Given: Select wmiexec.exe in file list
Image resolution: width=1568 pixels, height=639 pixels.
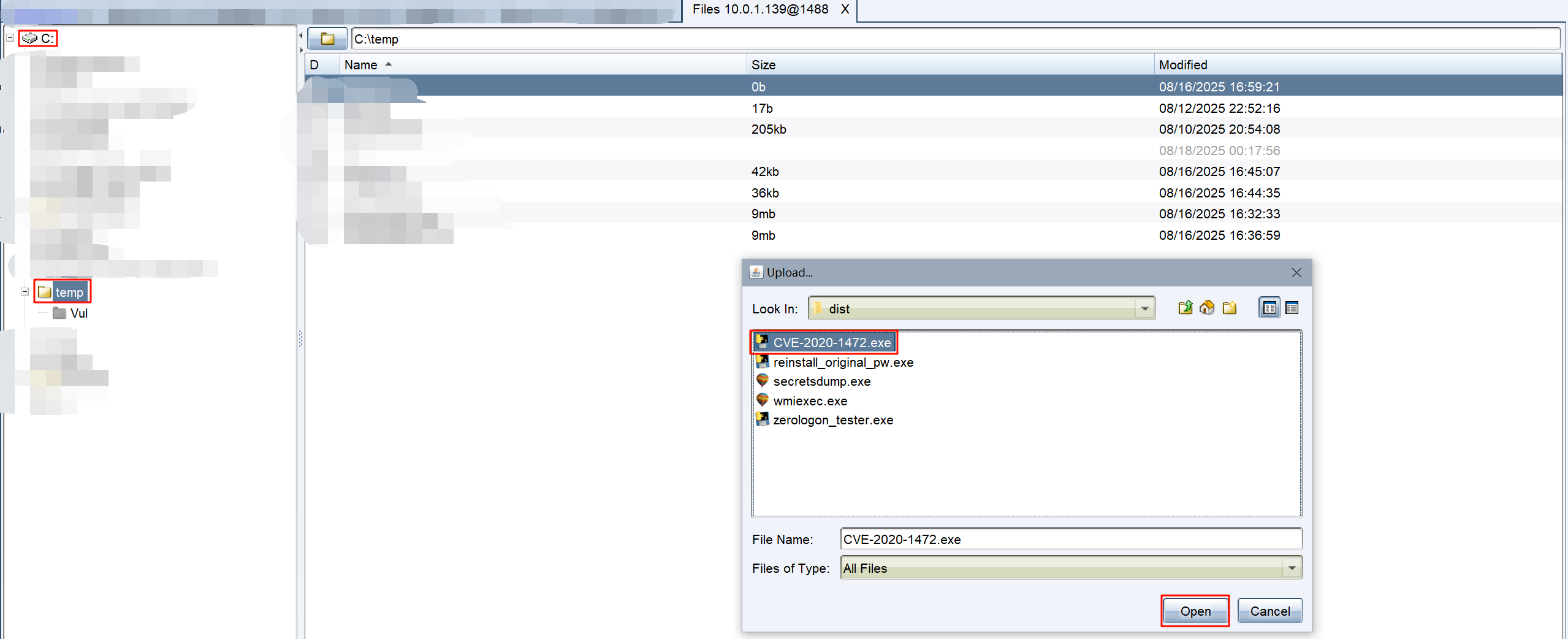Looking at the screenshot, I should pos(810,401).
